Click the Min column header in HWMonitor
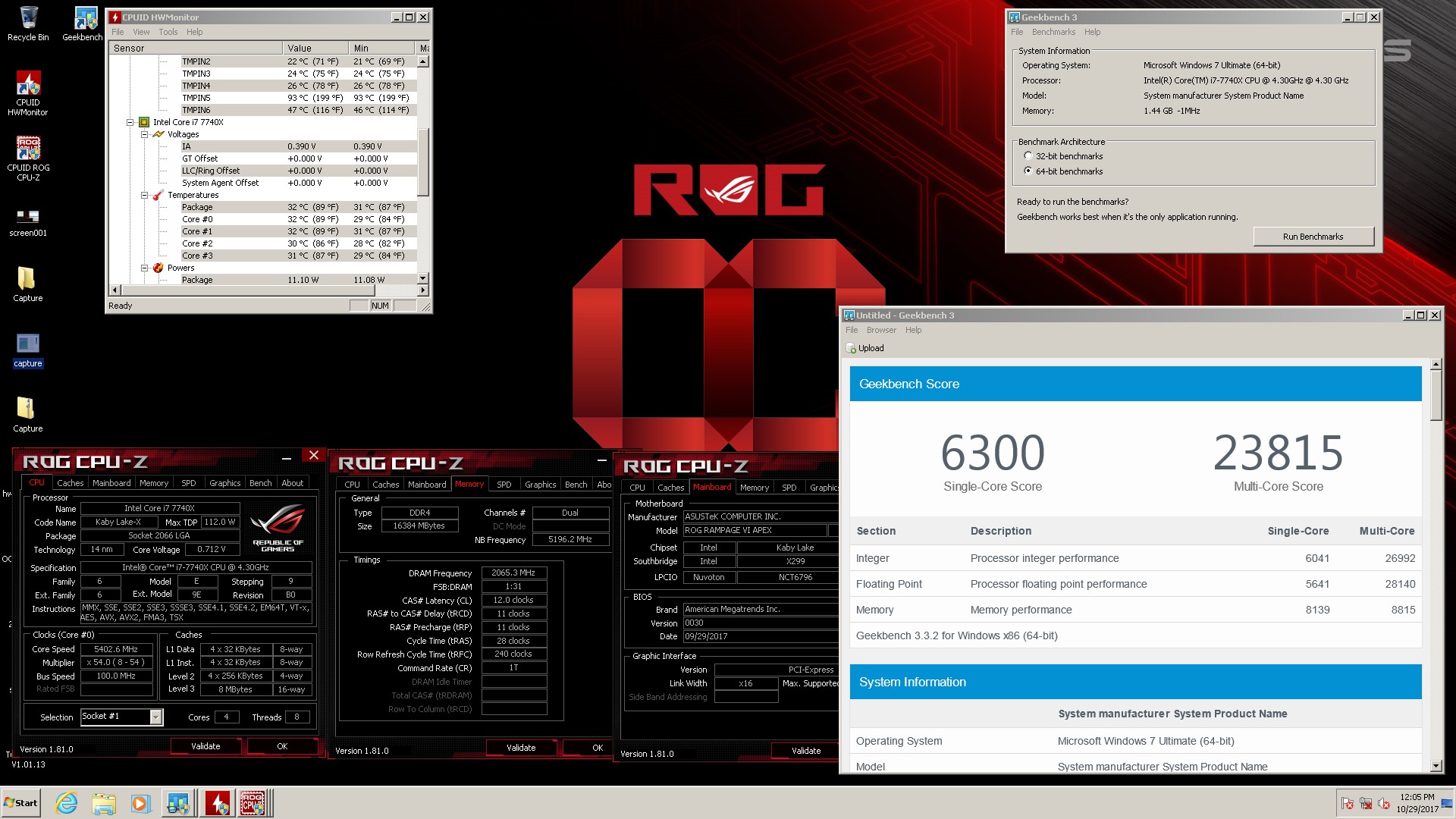 (382, 48)
